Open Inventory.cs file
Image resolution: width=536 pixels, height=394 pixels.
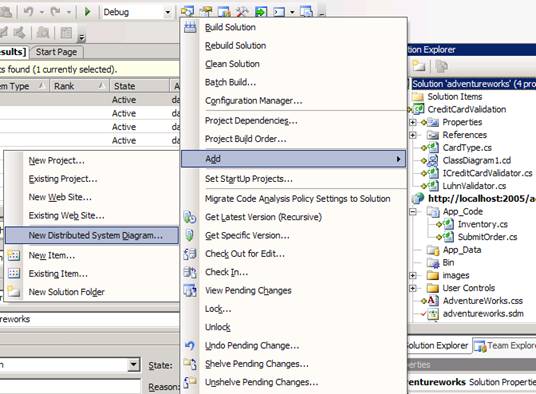click(483, 224)
